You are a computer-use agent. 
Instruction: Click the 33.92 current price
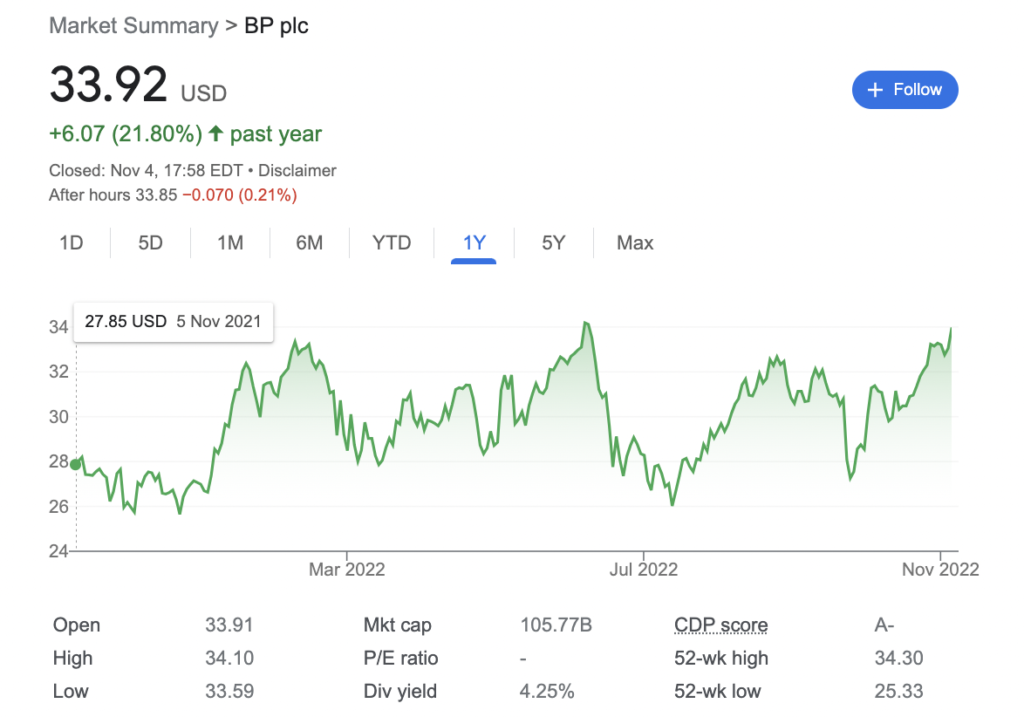108,85
